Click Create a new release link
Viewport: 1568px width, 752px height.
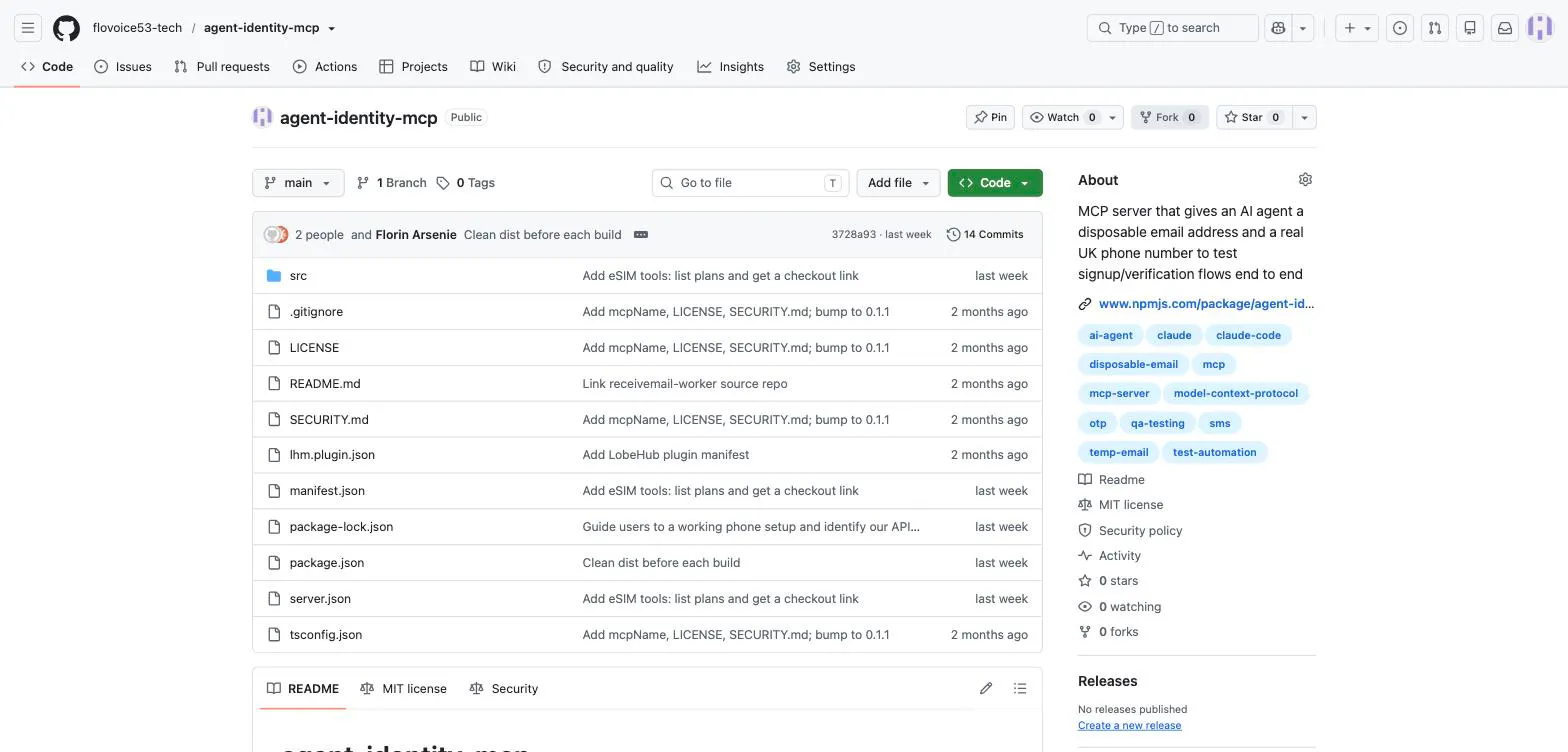pos(1129,726)
